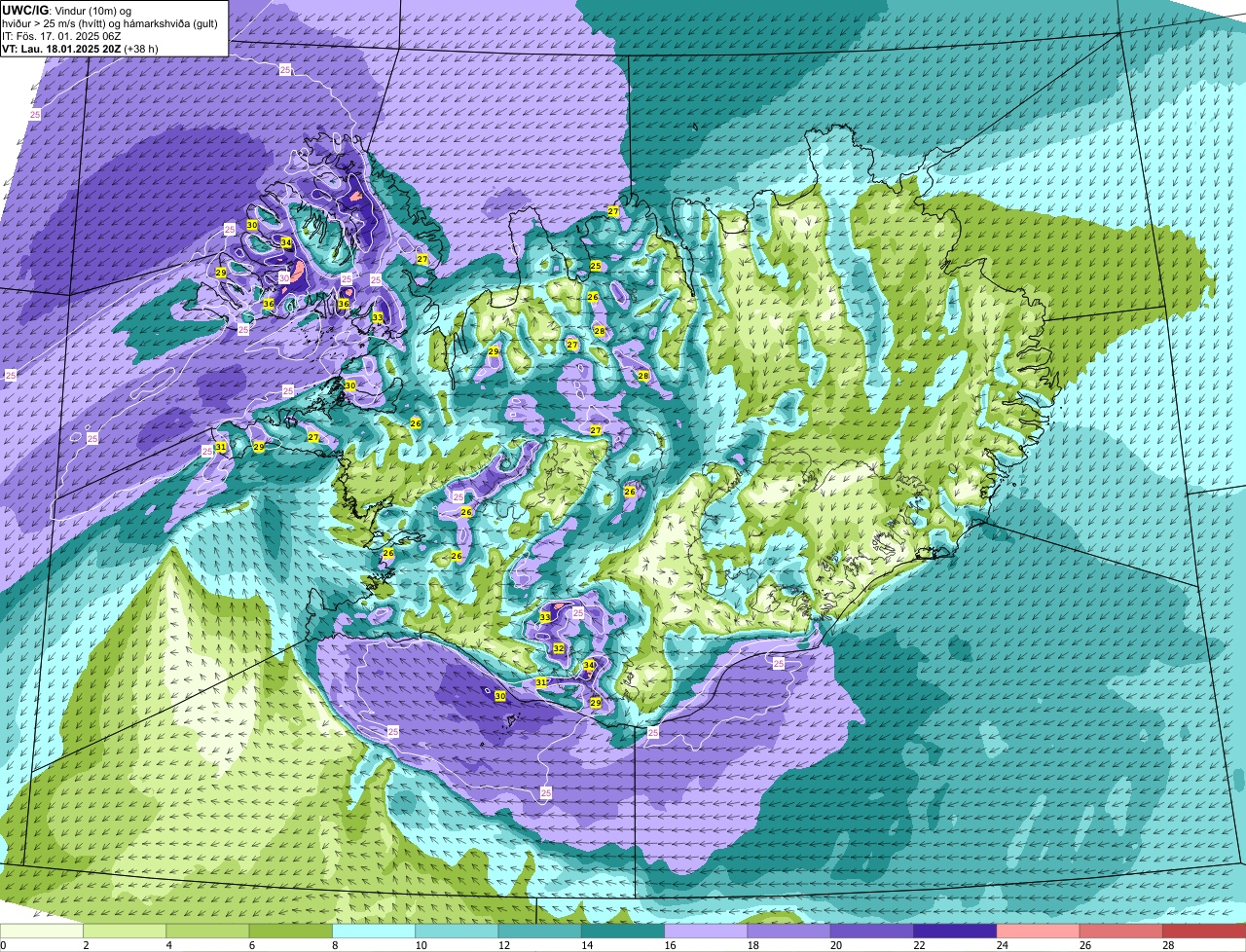Click the legend scale tick label '2'
The height and width of the screenshot is (952, 1246).
[86, 945]
